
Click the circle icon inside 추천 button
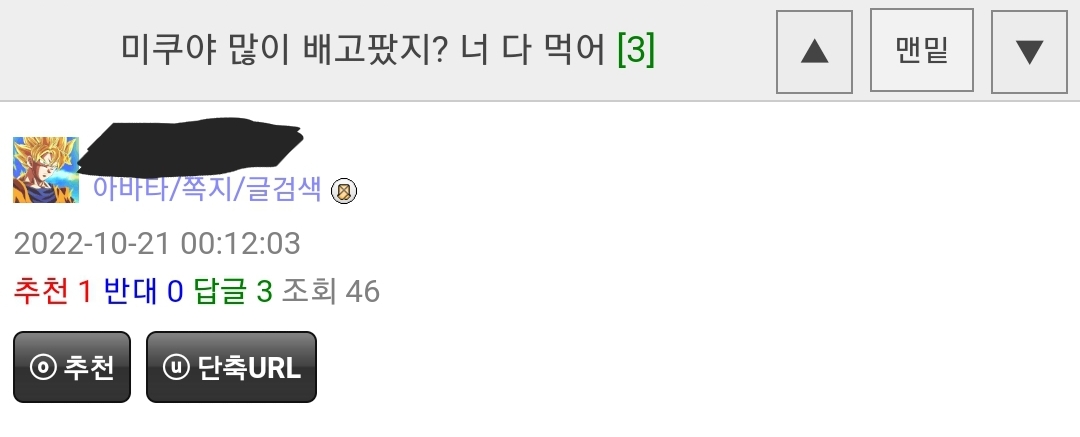43,367
